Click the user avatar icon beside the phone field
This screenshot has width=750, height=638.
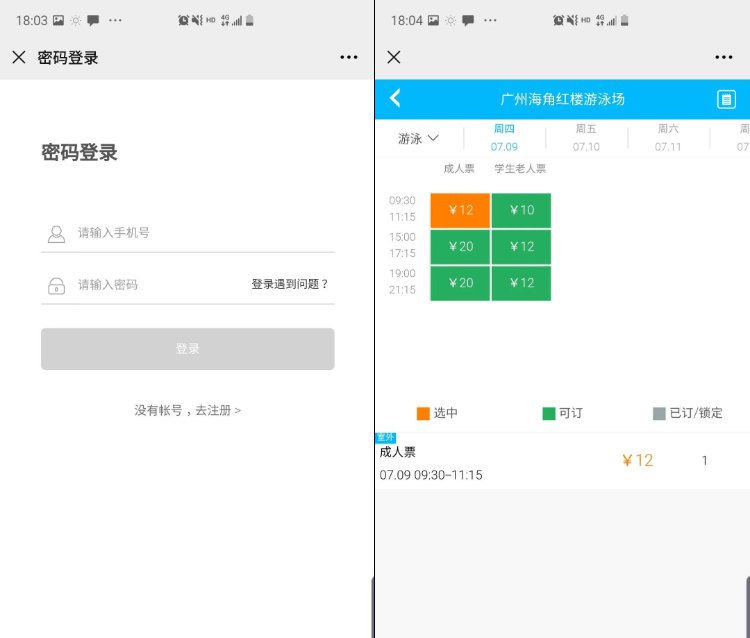(x=56, y=234)
